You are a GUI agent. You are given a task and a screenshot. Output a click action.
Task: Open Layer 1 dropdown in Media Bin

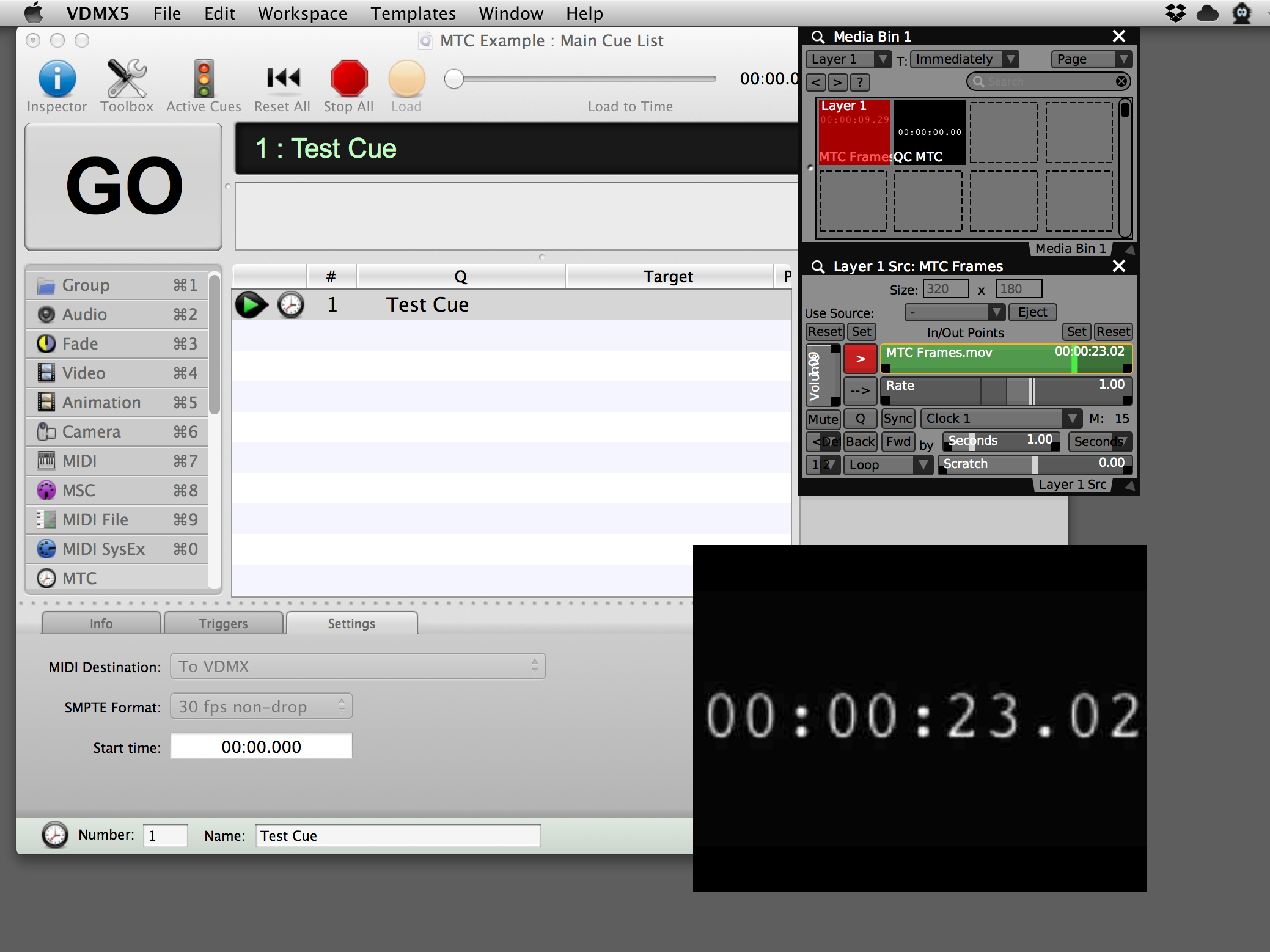(x=849, y=59)
